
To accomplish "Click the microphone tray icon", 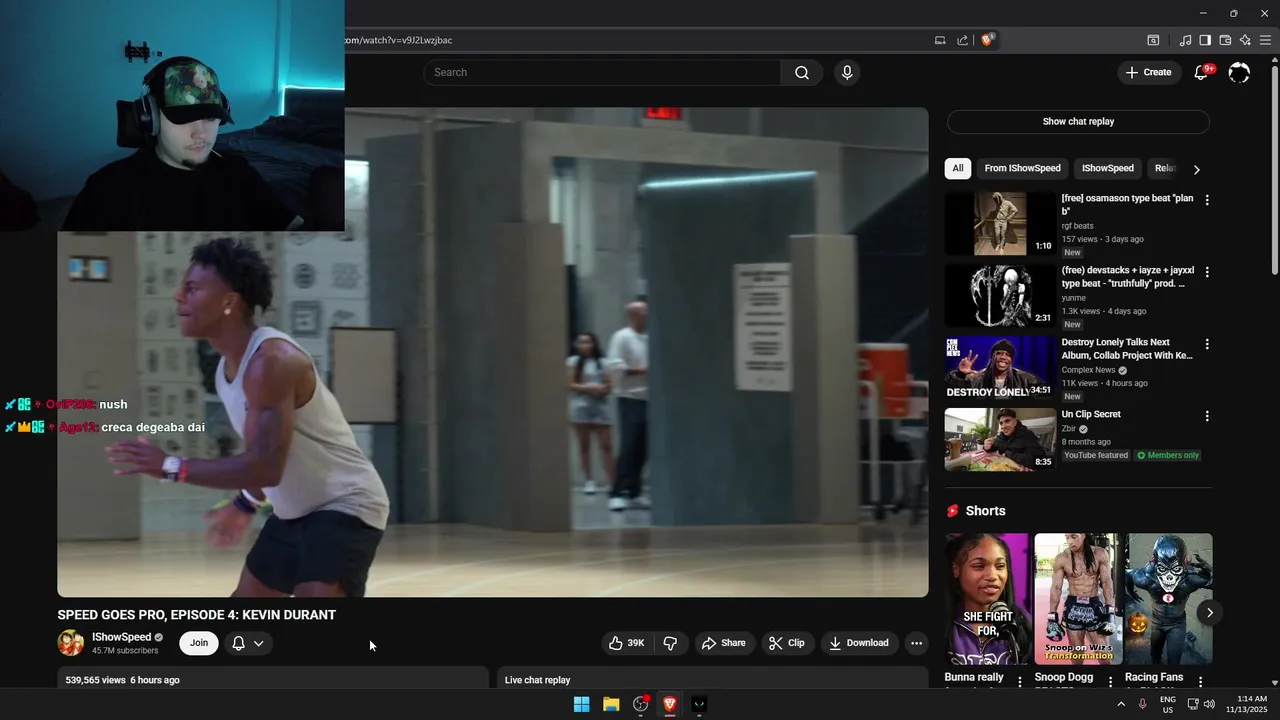I will tap(1143, 704).
